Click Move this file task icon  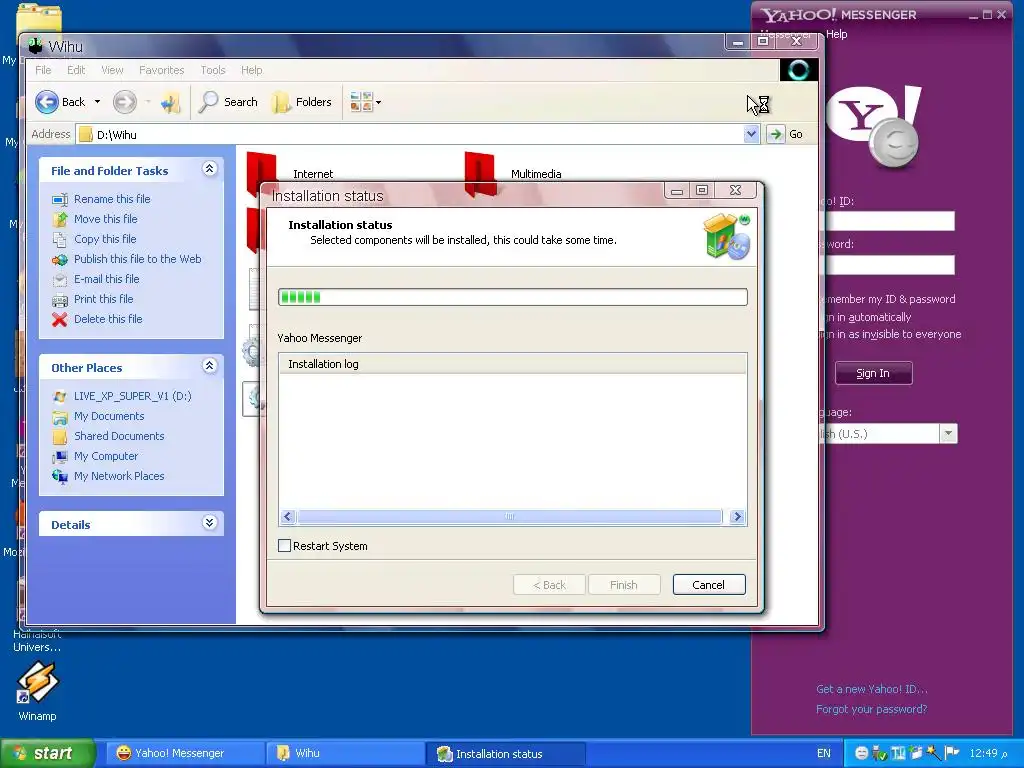pyautogui.click(x=59, y=219)
